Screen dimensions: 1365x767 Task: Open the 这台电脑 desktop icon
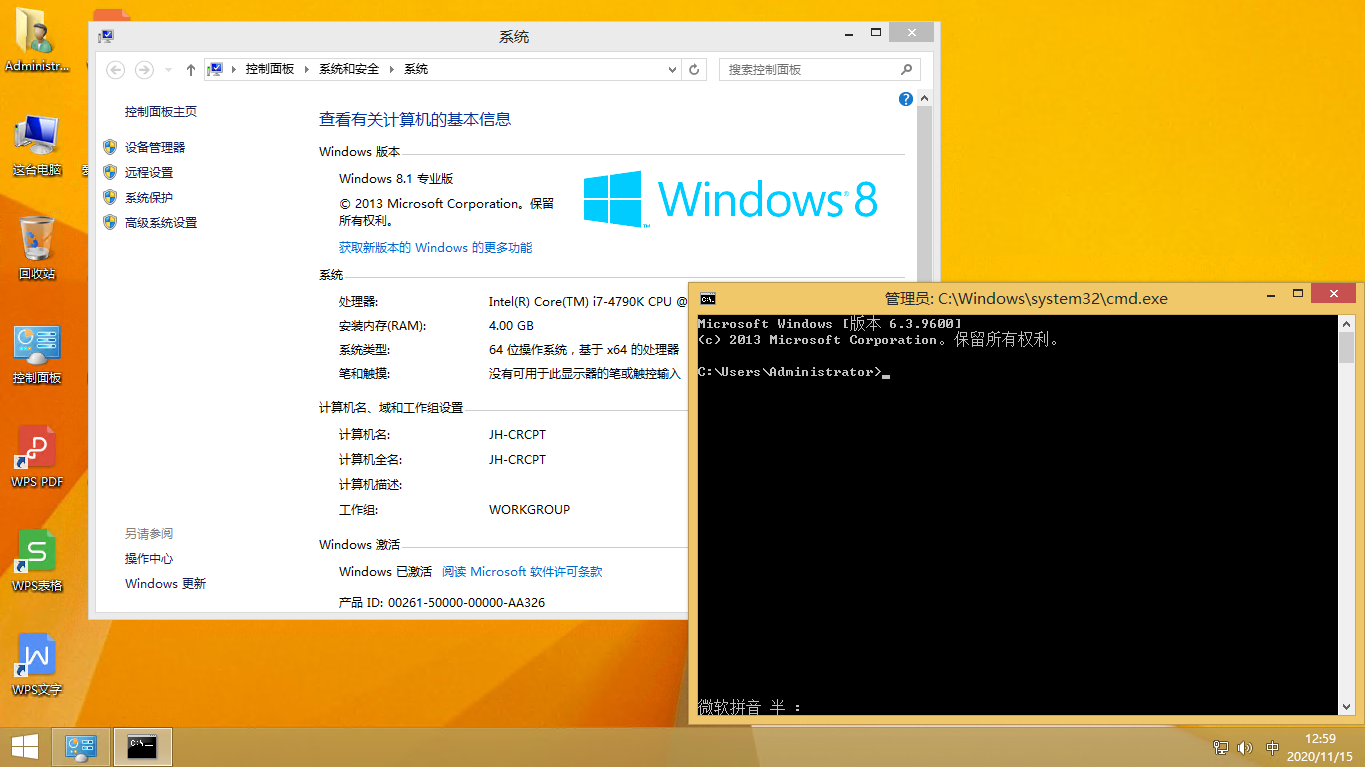point(37,146)
